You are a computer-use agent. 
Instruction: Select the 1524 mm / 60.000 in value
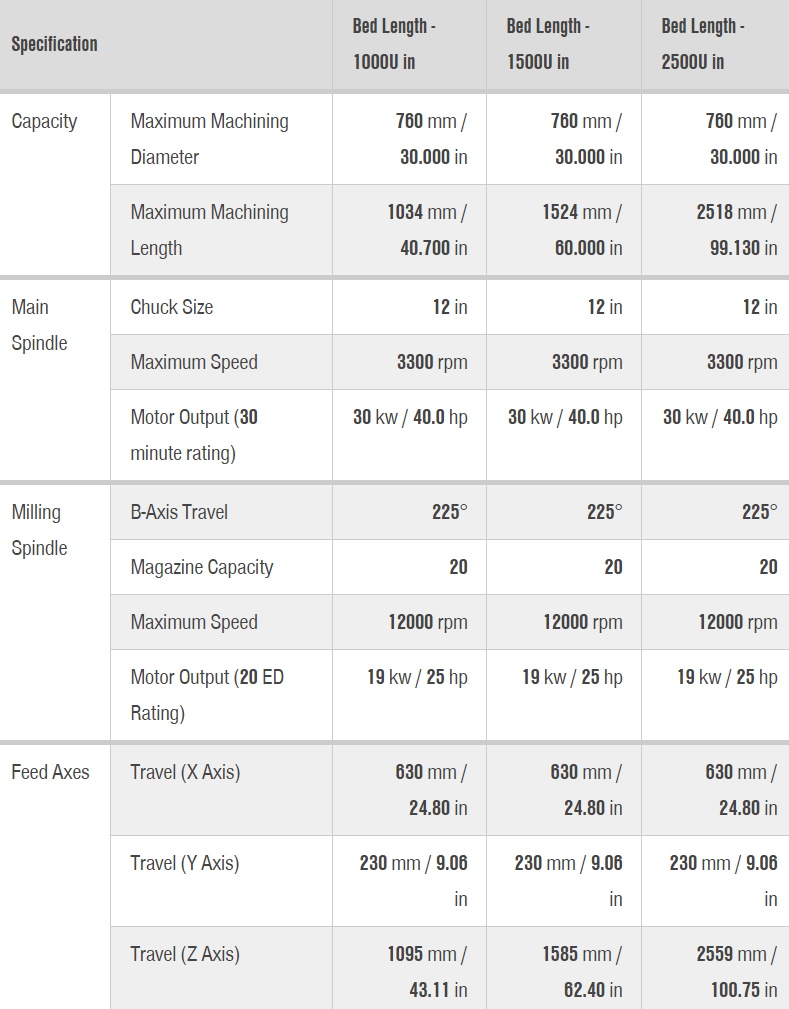(582, 230)
